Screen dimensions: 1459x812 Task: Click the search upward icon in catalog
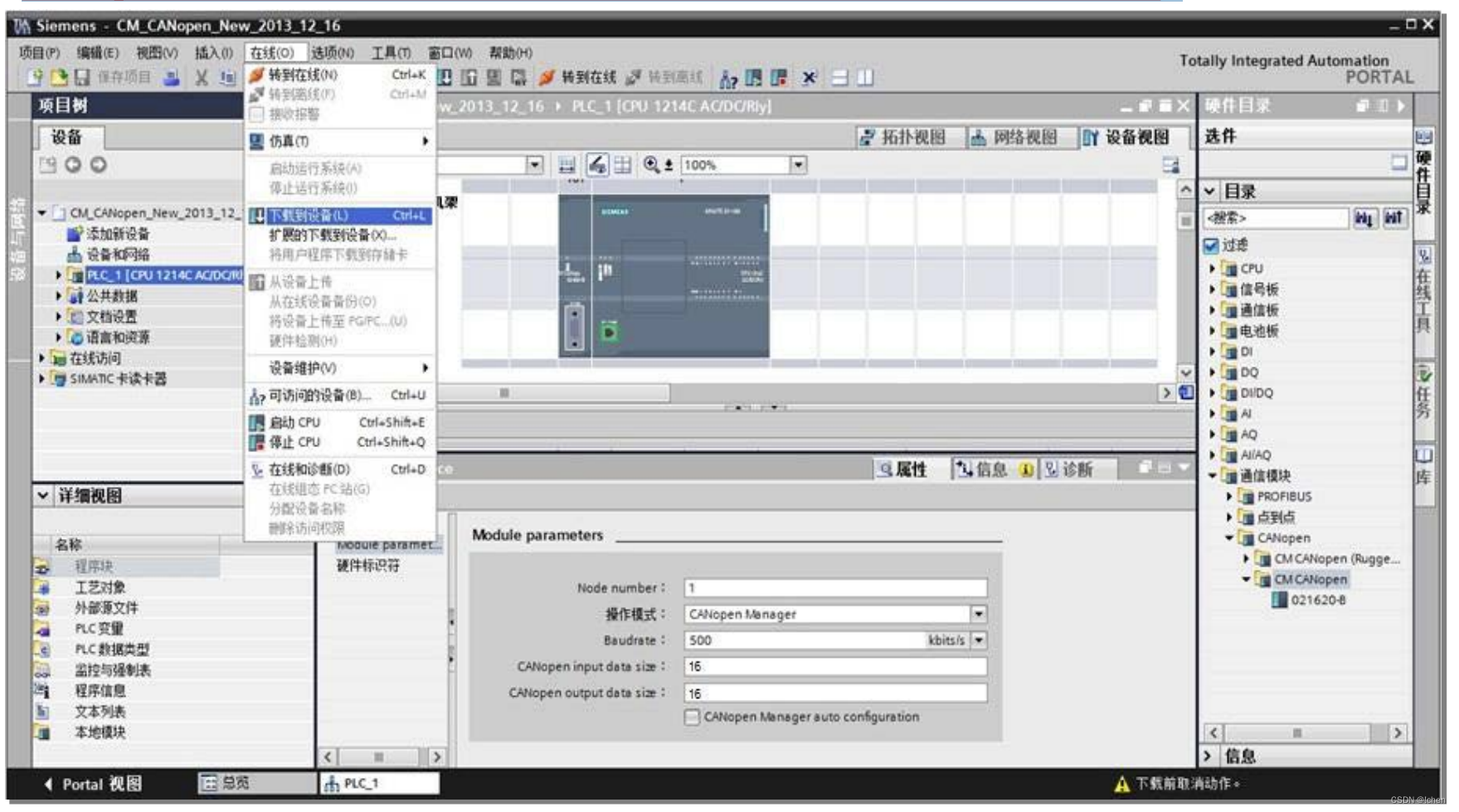(x=1393, y=218)
